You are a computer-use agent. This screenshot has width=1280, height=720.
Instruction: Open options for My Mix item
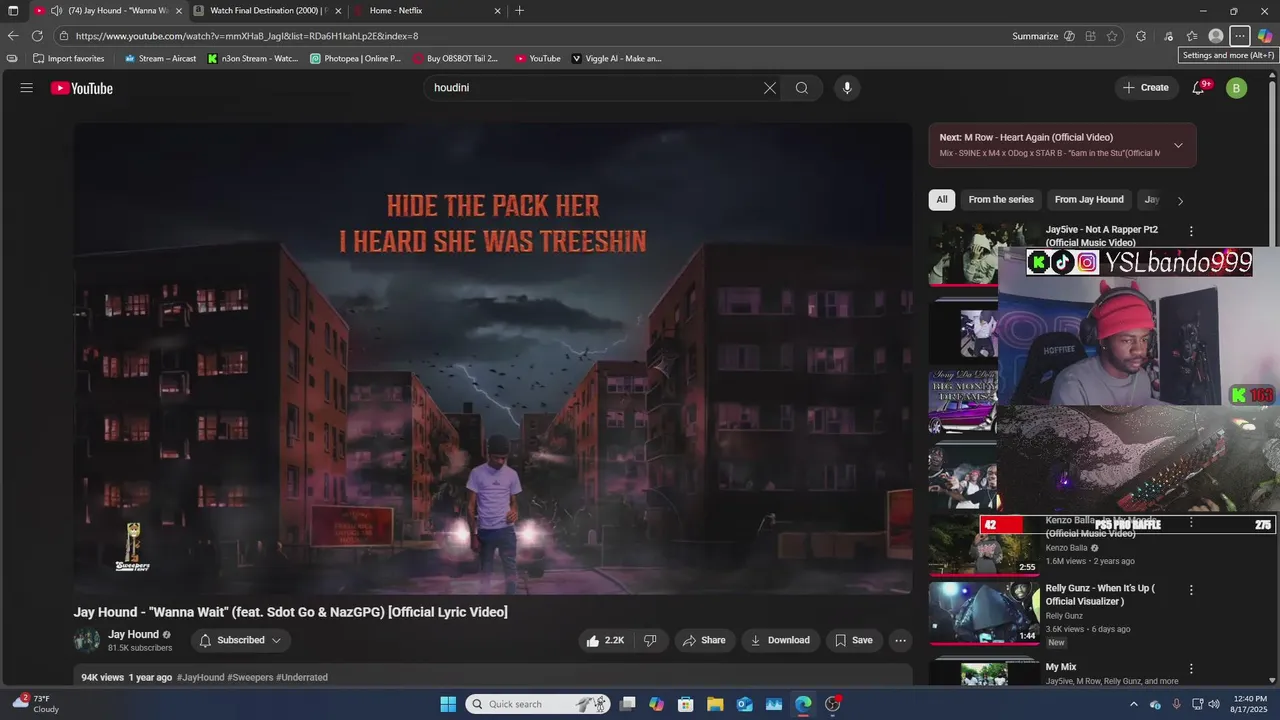1190,668
